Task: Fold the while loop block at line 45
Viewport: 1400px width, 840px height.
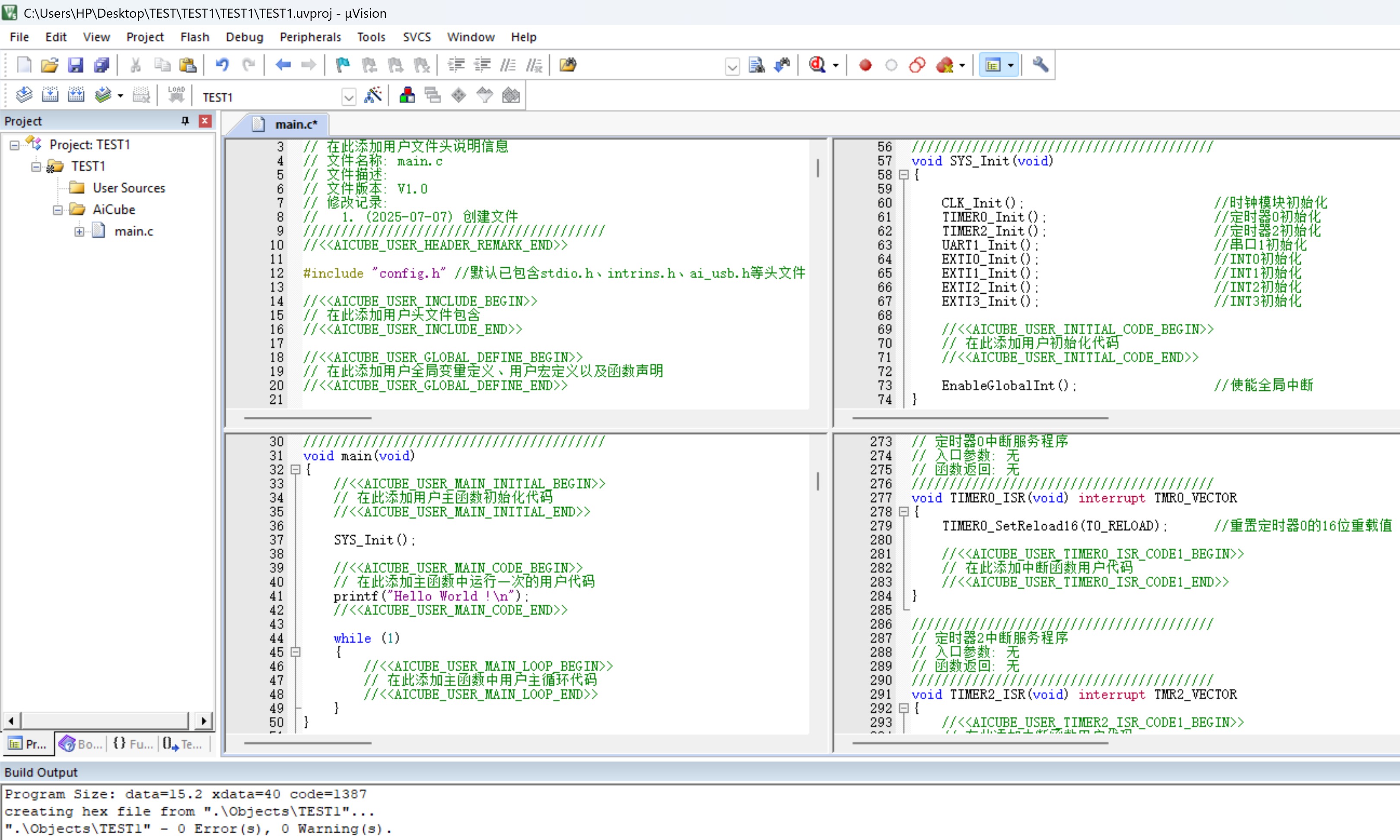Action: [x=295, y=652]
